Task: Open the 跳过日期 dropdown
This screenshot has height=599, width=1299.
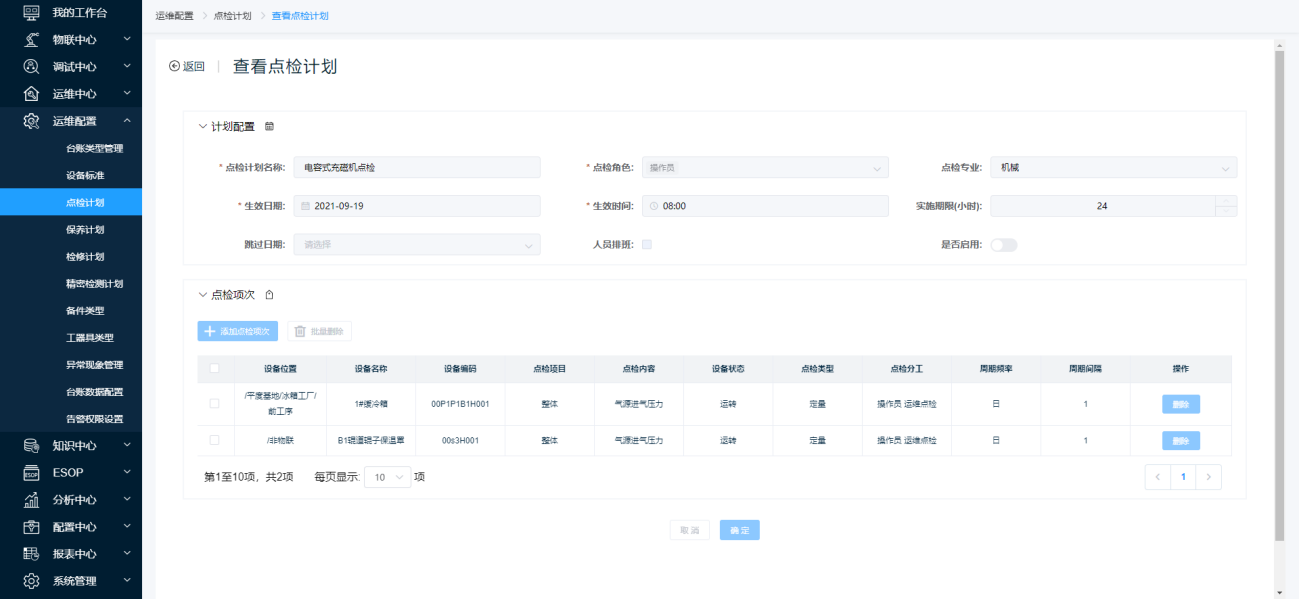Action: [417, 244]
